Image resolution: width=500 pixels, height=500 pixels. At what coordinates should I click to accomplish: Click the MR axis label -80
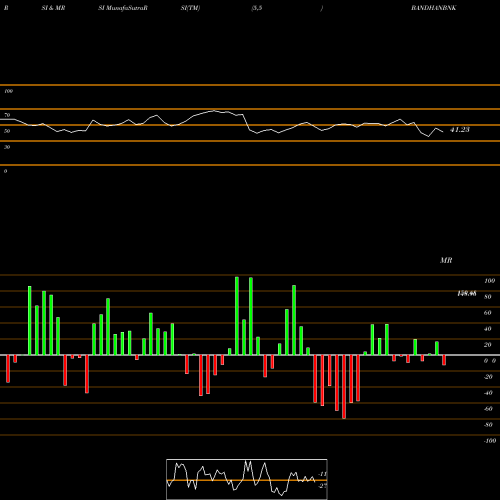click(488, 425)
